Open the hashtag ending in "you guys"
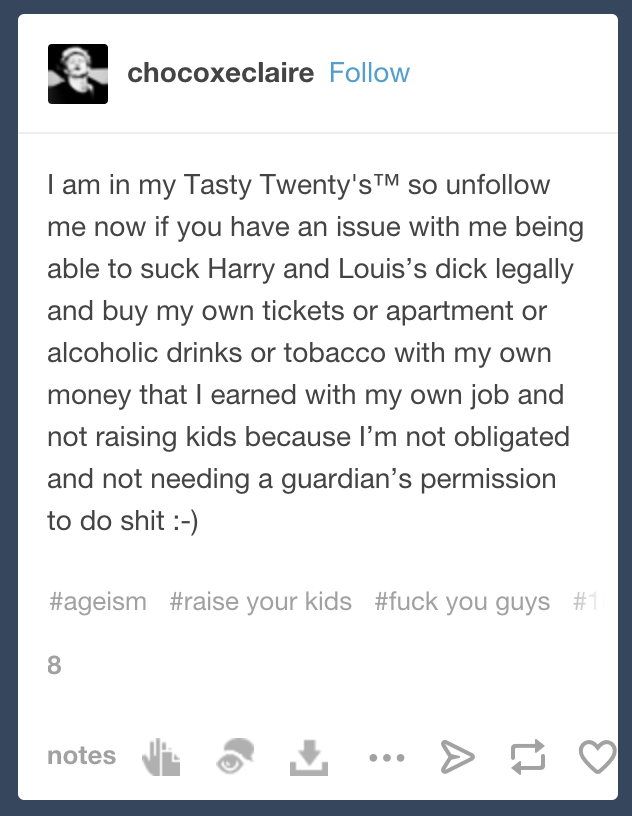 [x=462, y=602]
